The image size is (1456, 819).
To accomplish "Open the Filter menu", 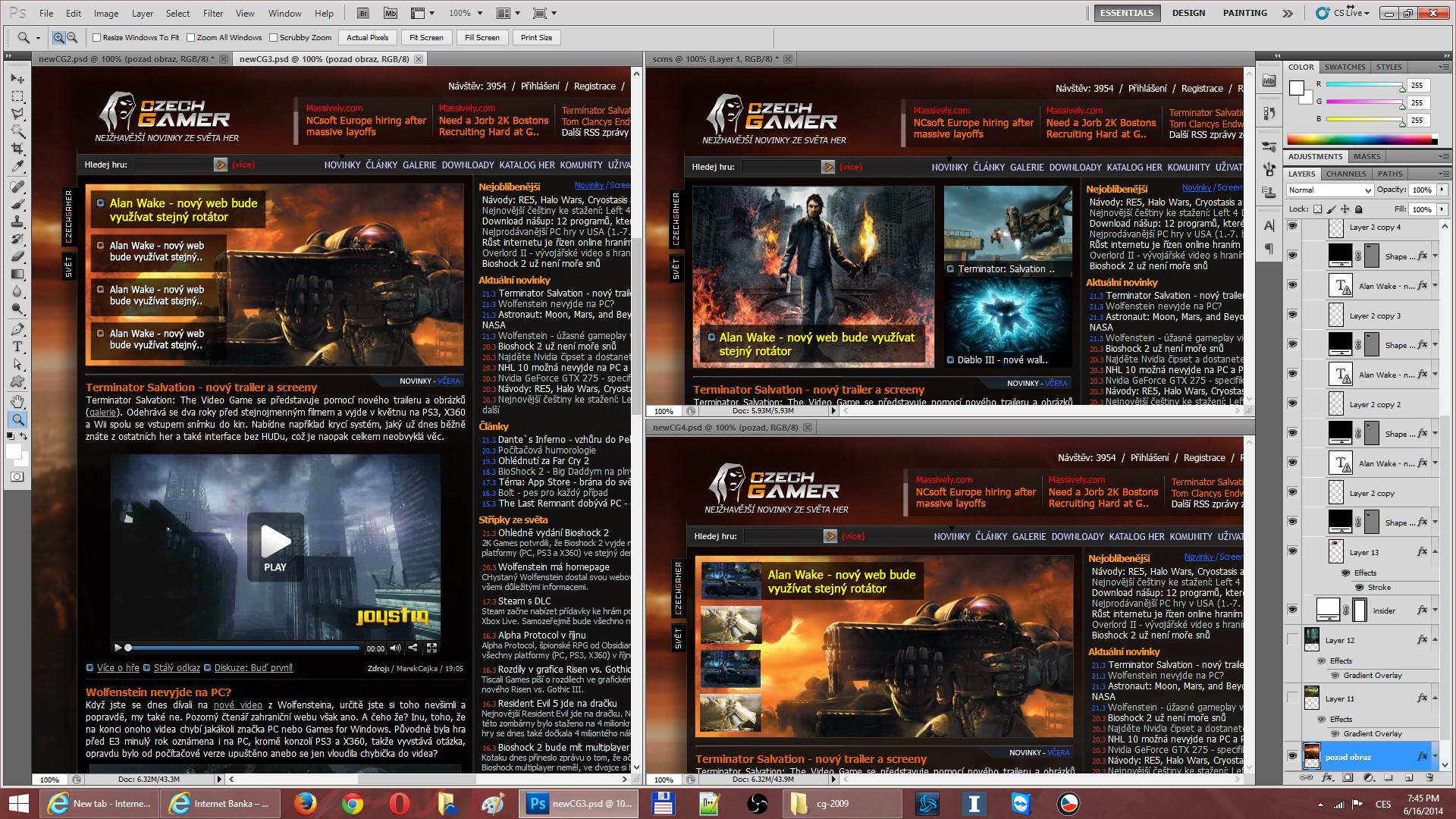I will click(x=213, y=13).
